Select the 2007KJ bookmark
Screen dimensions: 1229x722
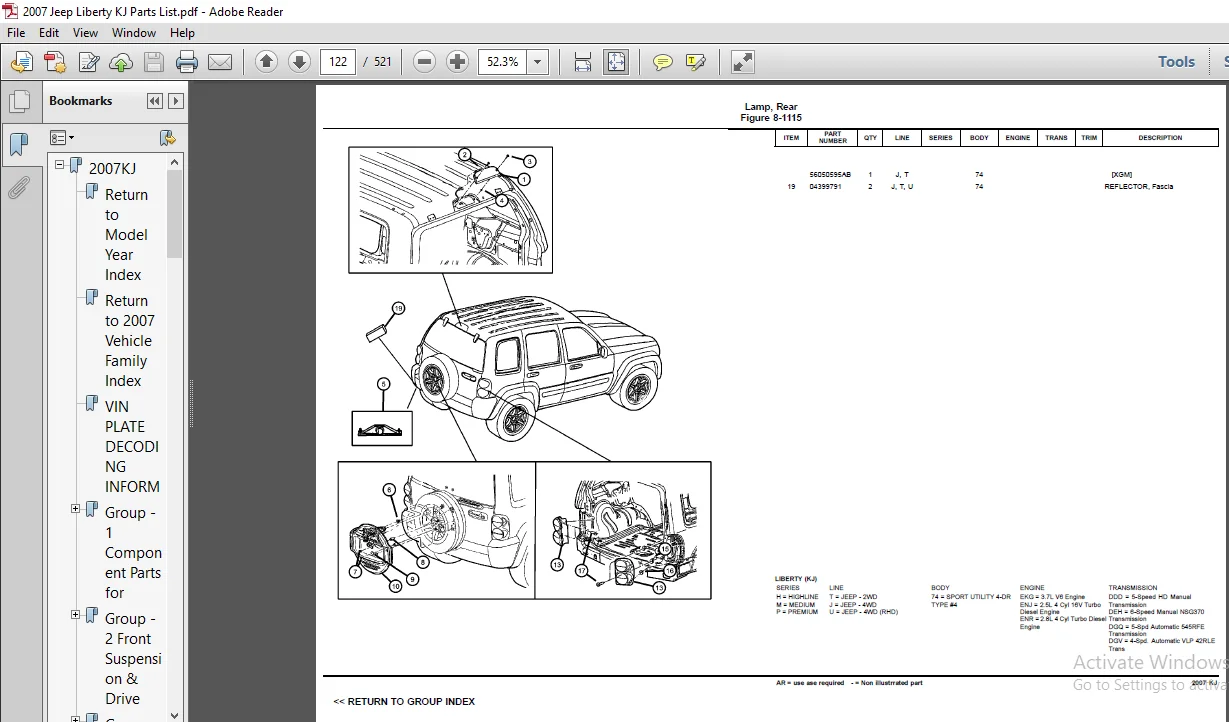[x=111, y=168]
